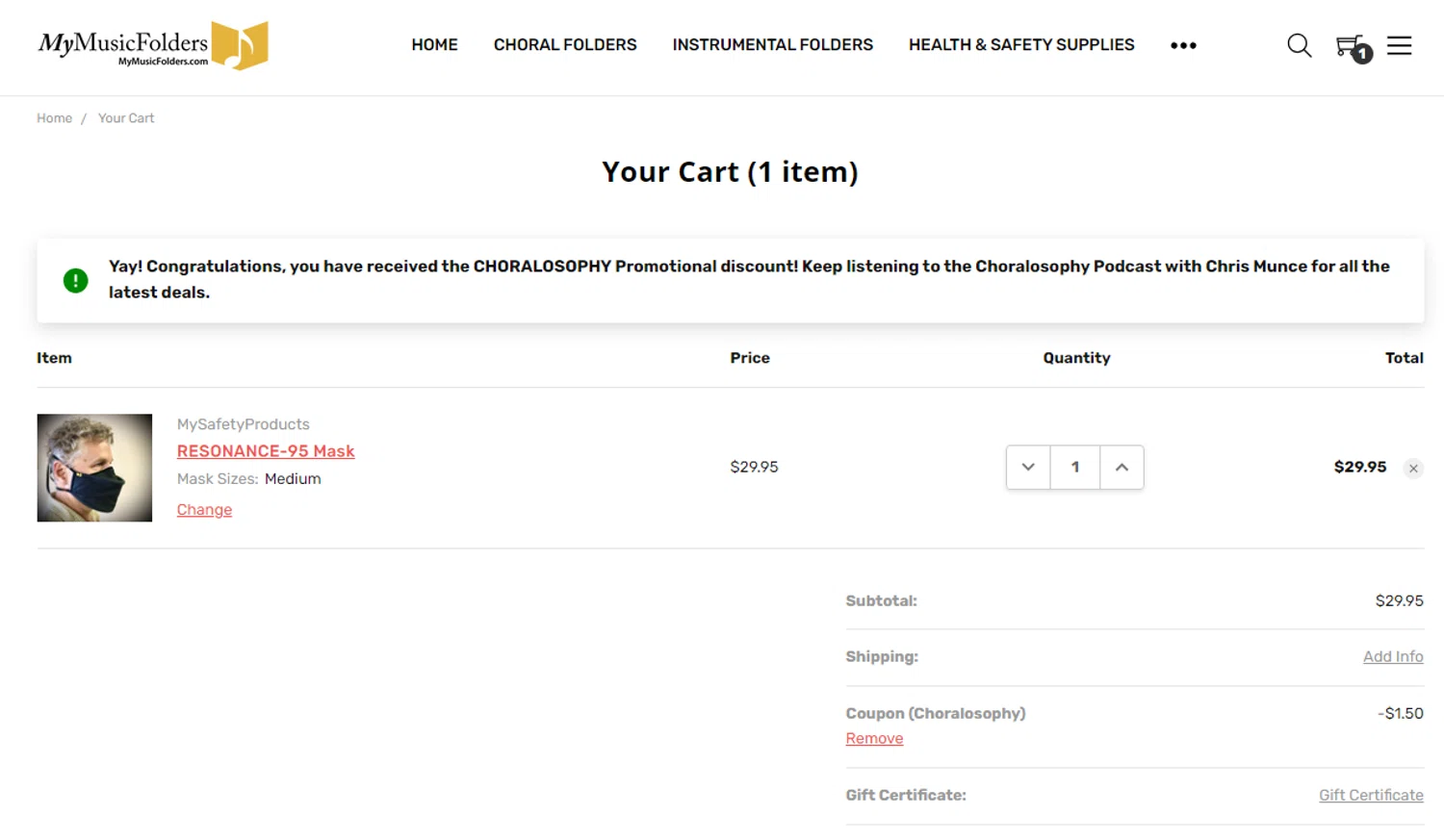Viewport: 1444px width, 840px height.
Task: Click the item Price $29.95 cell
Action: tap(754, 467)
